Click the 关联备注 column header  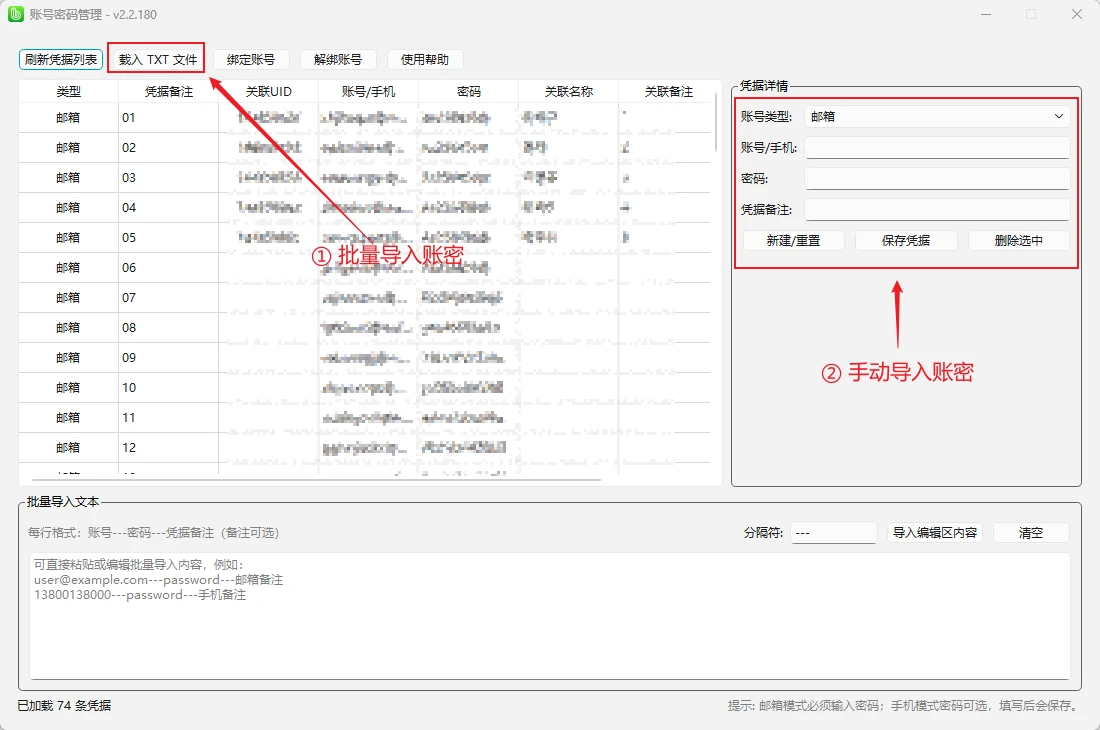point(669,92)
